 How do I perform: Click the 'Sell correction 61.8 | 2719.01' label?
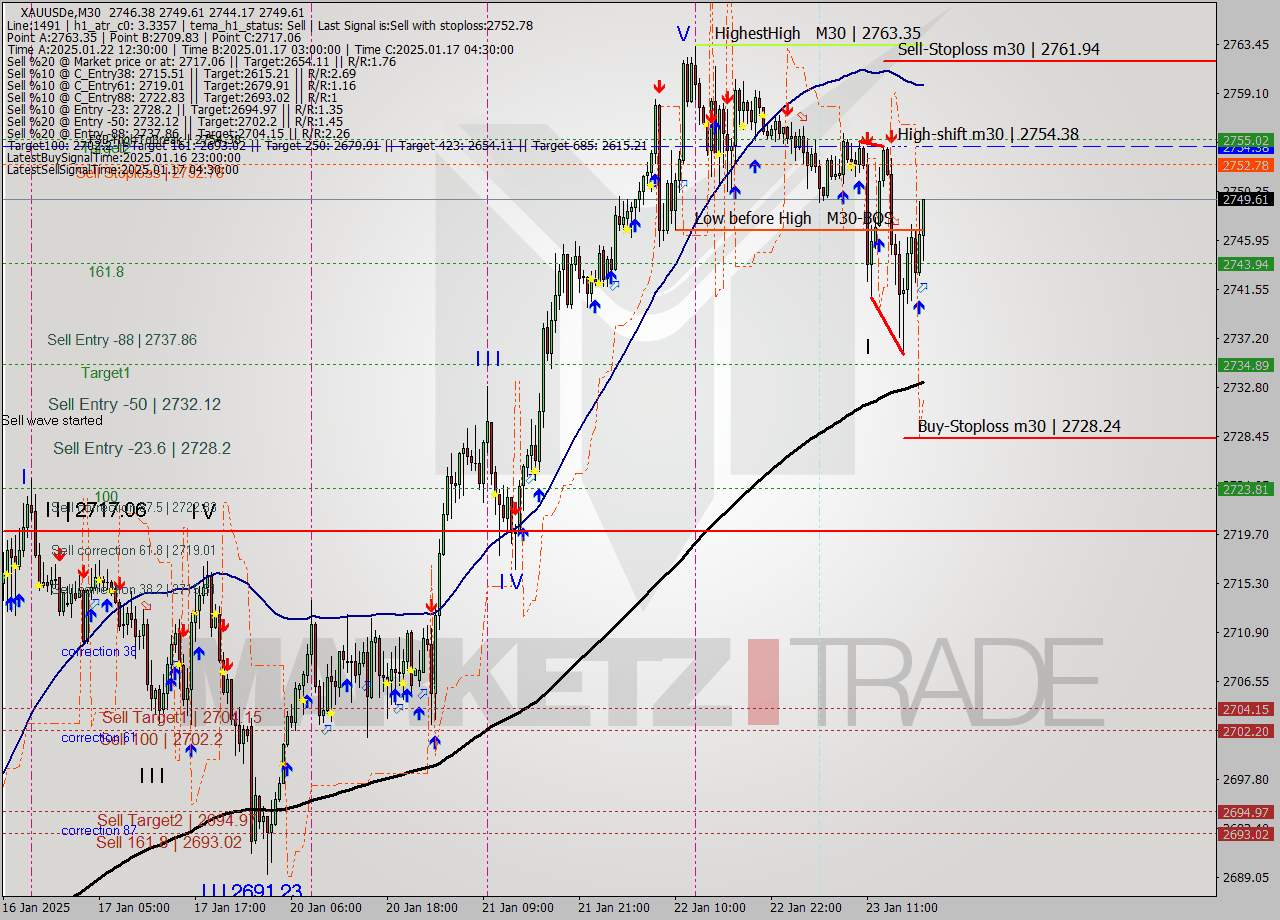(x=133, y=550)
